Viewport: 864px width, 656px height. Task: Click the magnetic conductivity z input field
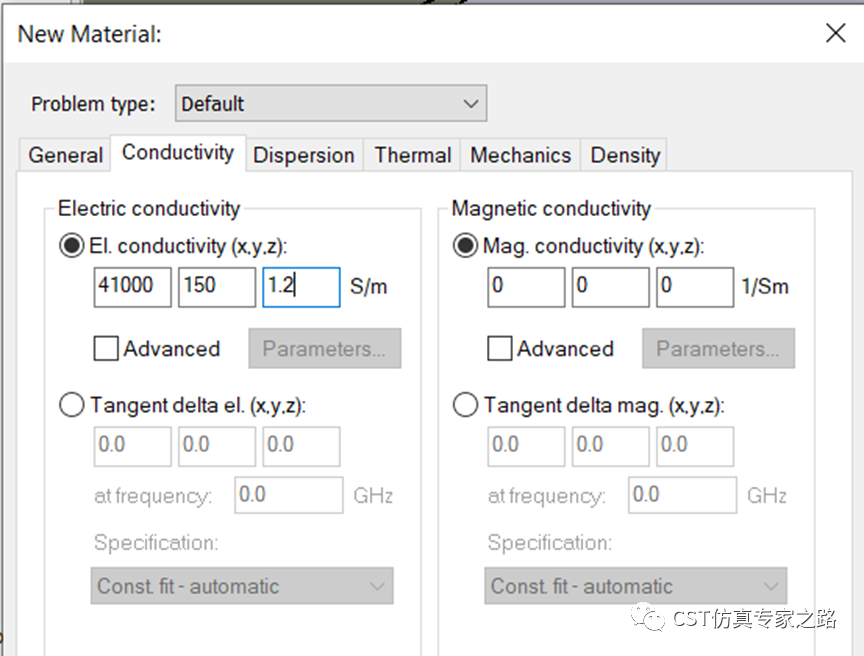click(x=695, y=287)
